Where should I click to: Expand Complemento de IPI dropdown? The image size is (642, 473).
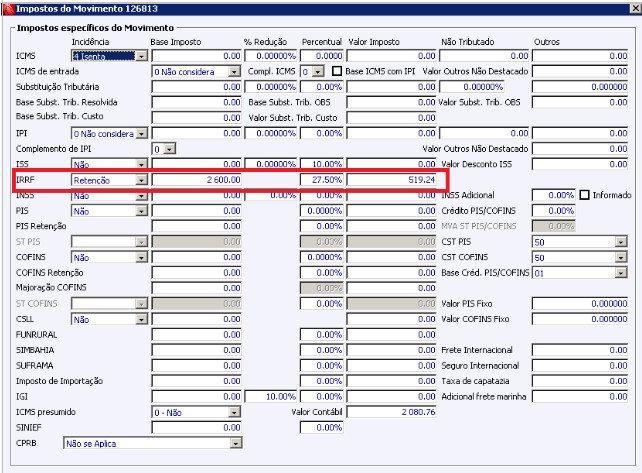pyautogui.click(x=170, y=149)
